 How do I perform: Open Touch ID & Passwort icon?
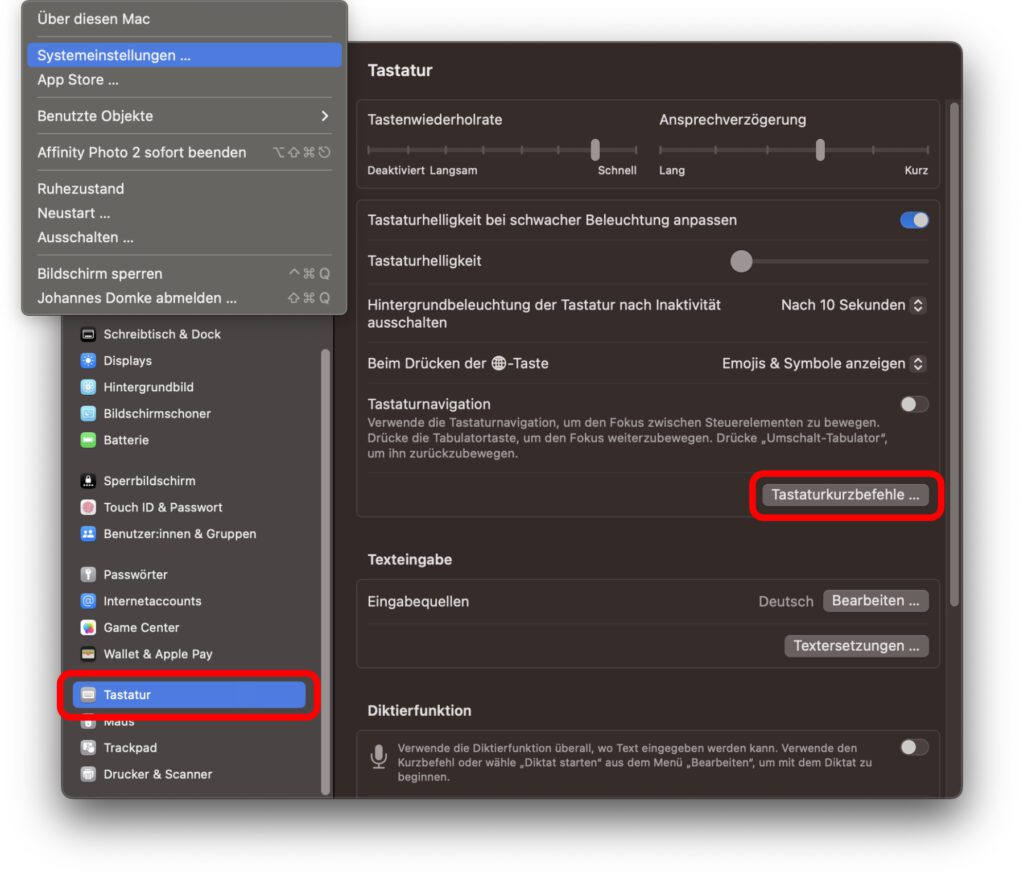[88, 507]
